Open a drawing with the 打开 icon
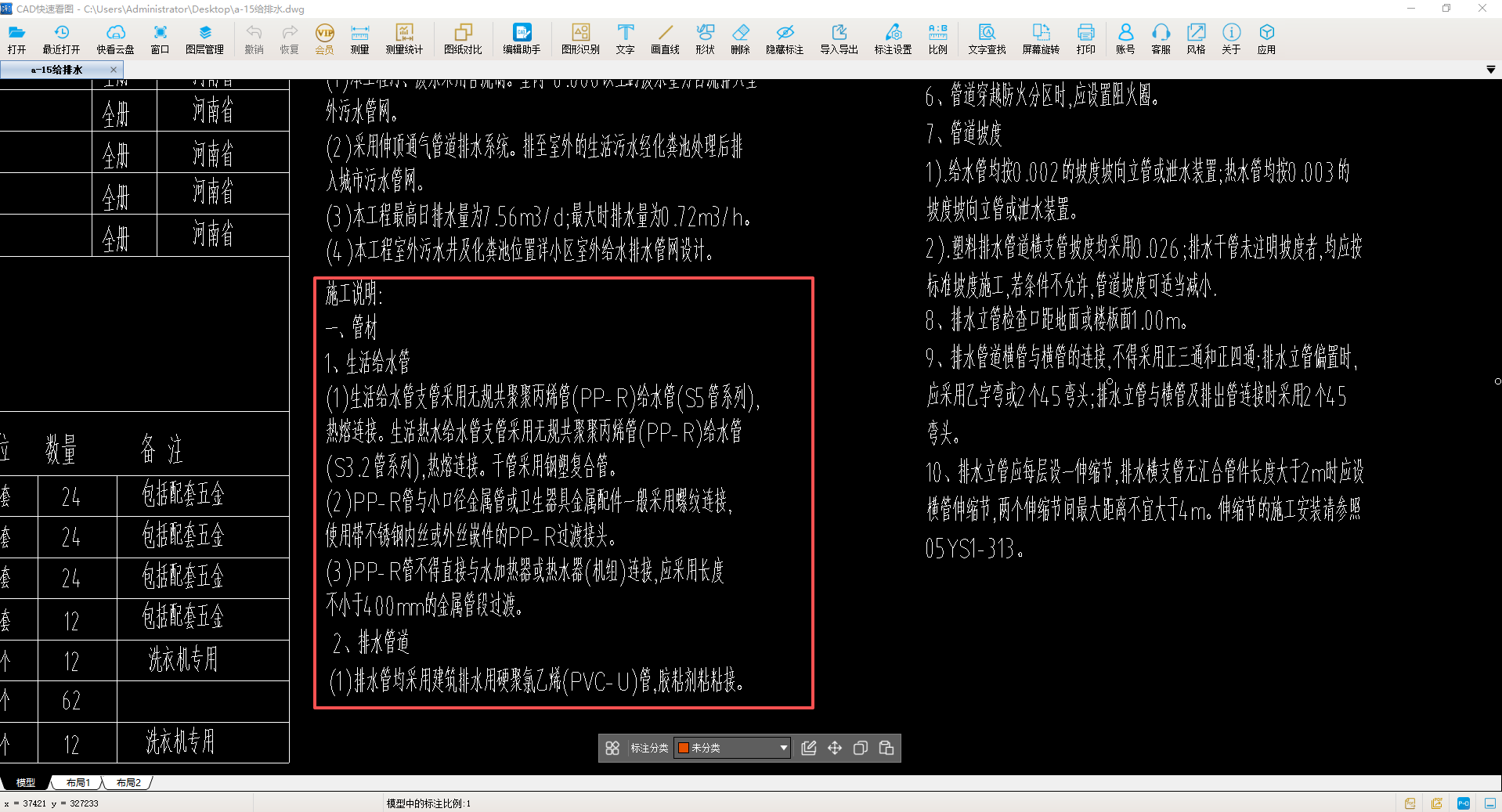 [x=16, y=38]
